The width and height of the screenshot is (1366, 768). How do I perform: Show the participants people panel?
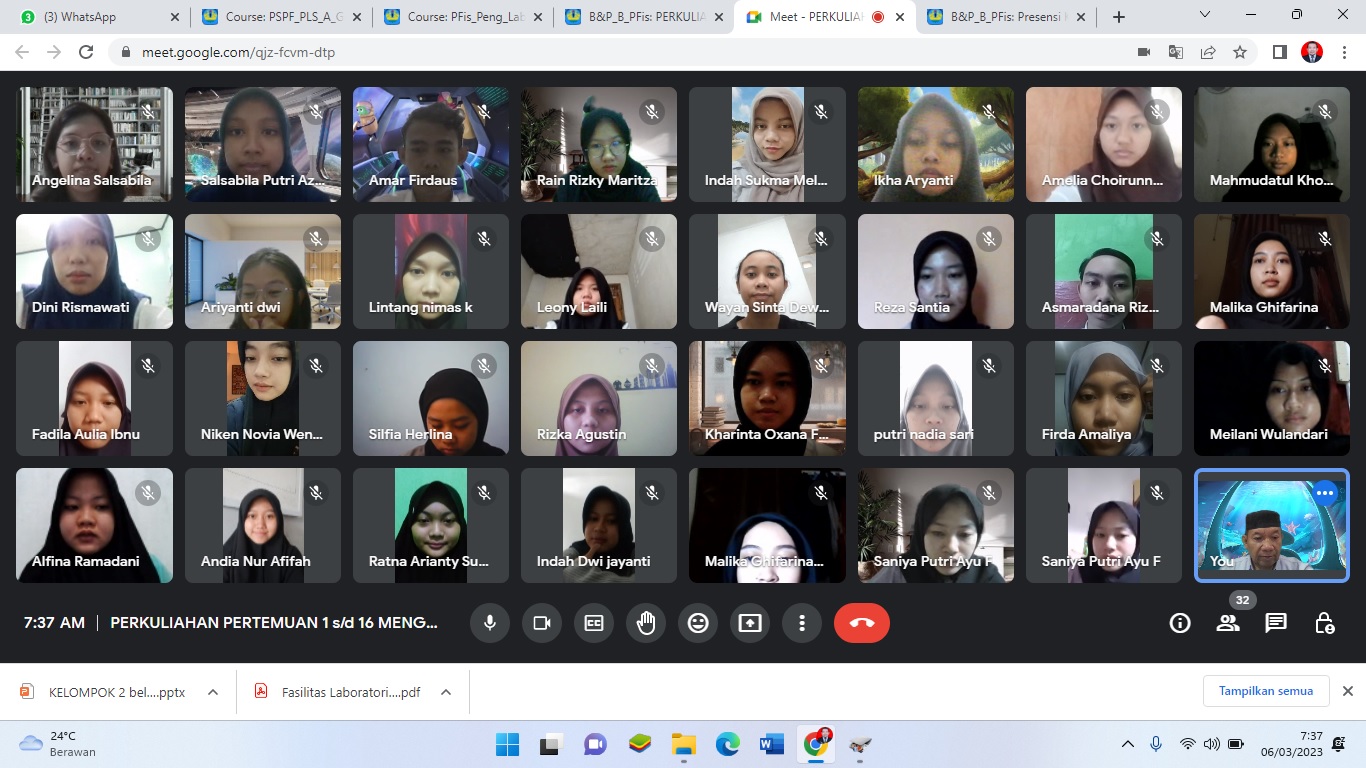click(1228, 623)
